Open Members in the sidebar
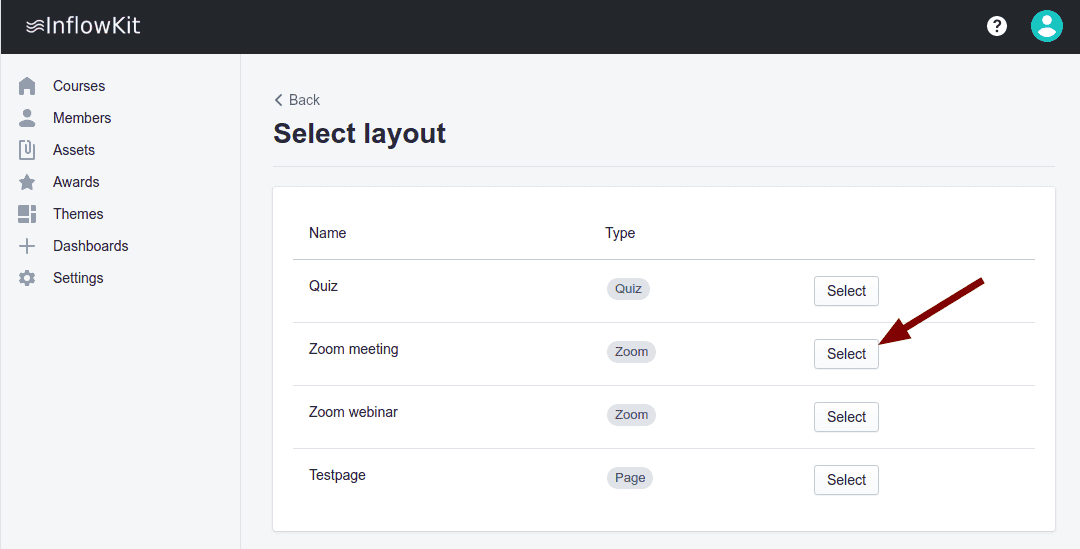 pos(82,118)
